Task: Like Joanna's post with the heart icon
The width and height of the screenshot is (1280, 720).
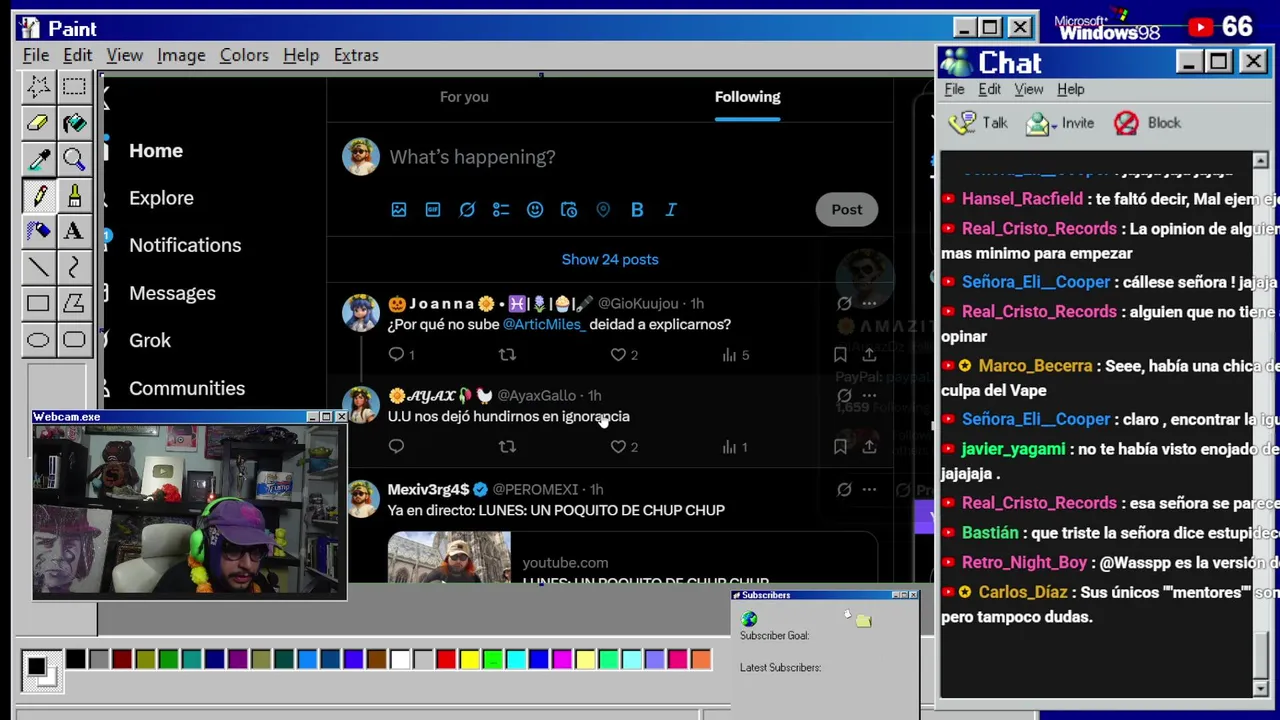Action: tap(618, 354)
